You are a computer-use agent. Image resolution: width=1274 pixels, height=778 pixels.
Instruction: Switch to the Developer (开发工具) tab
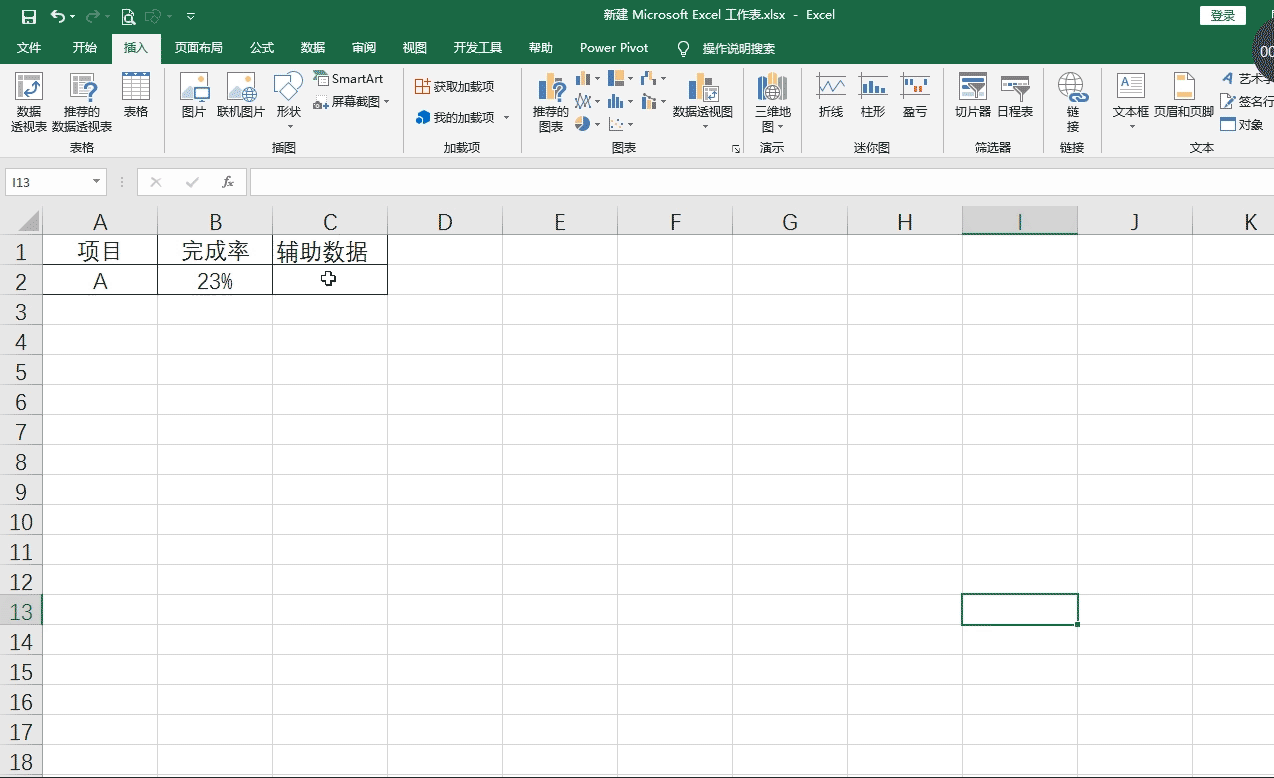(478, 48)
